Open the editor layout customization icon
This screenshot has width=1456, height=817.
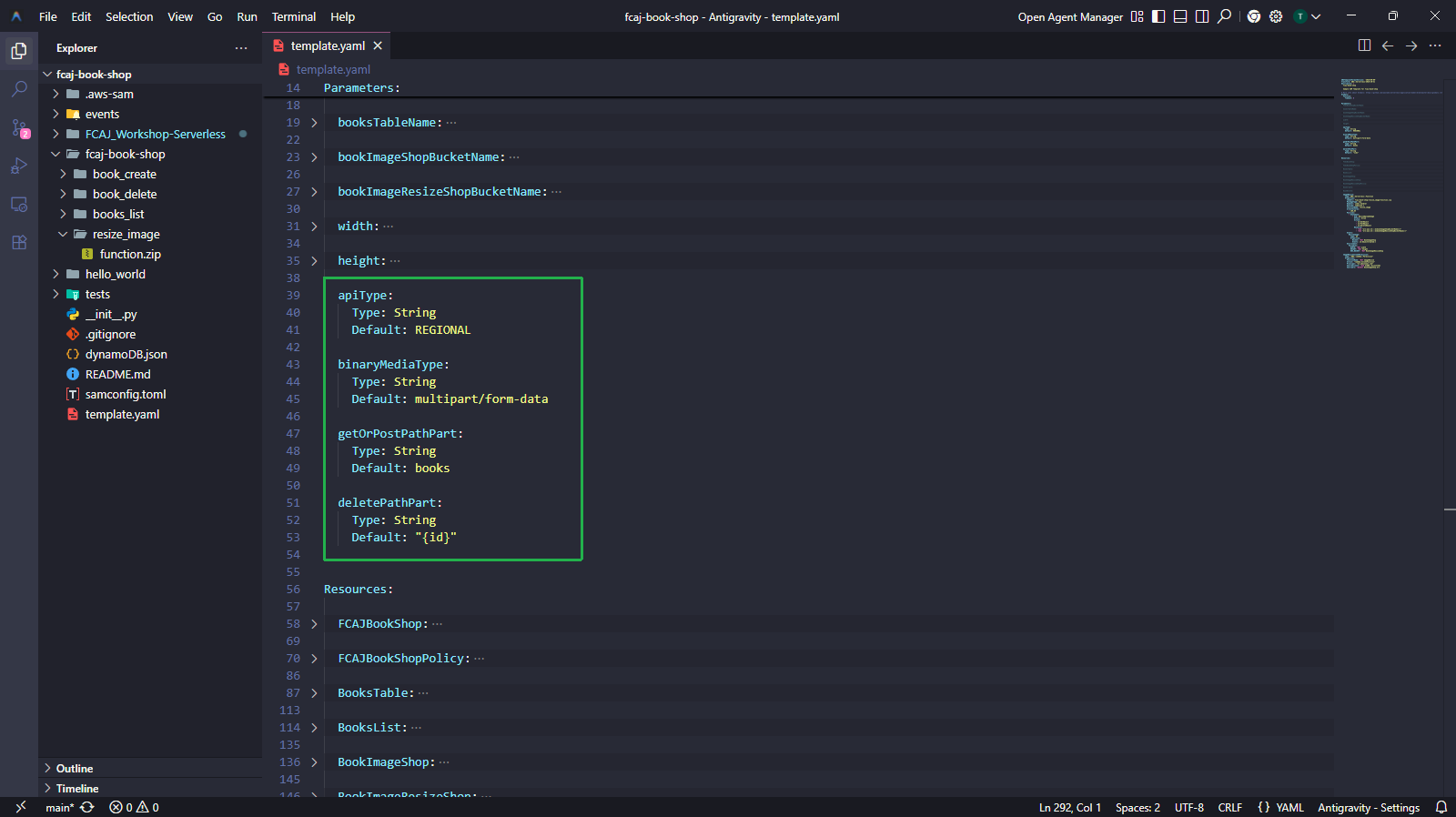pos(1137,16)
